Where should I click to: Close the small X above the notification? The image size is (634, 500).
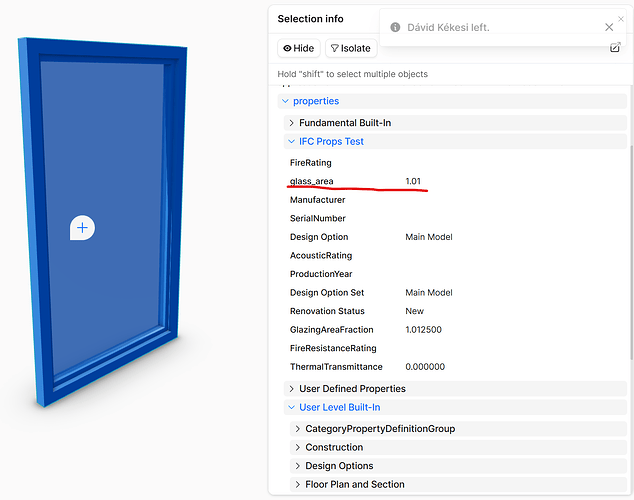coord(621,19)
